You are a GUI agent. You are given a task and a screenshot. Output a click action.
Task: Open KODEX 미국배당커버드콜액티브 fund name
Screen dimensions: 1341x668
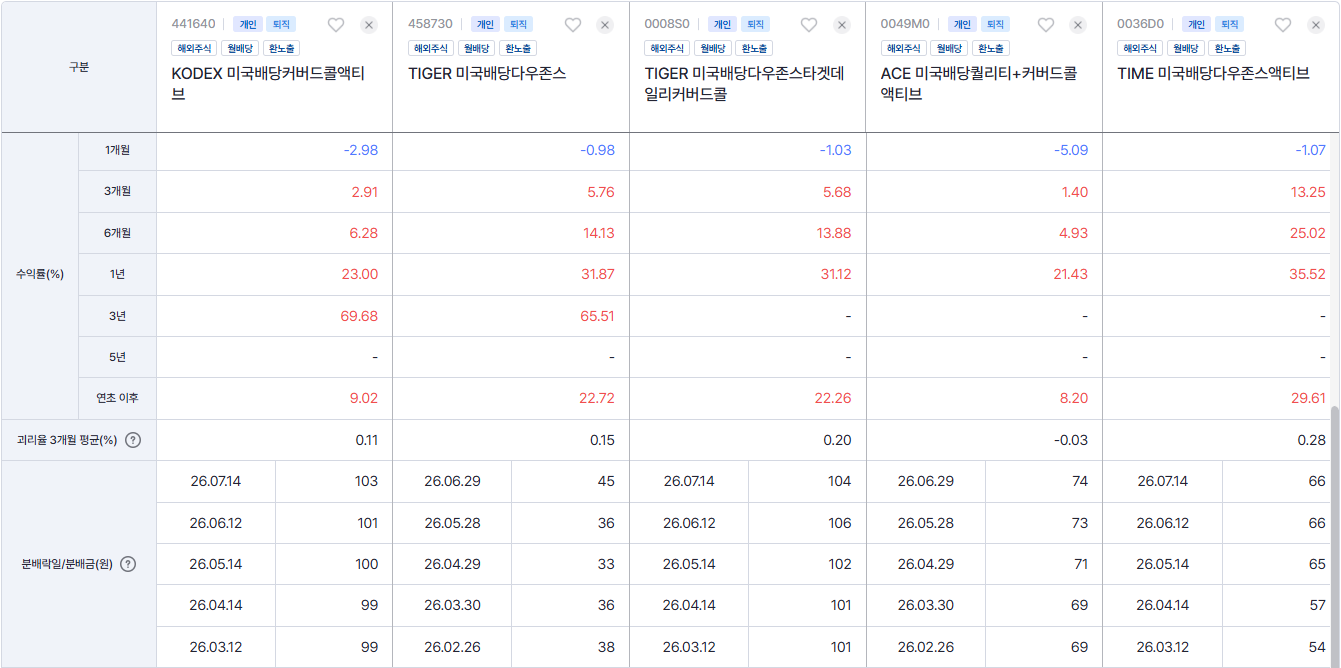tap(268, 83)
